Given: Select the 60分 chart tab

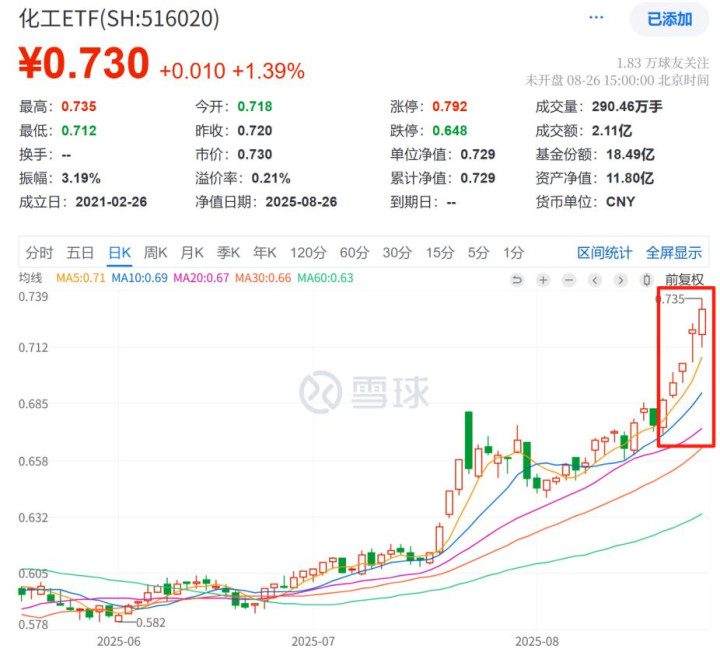Looking at the screenshot, I should [354, 253].
